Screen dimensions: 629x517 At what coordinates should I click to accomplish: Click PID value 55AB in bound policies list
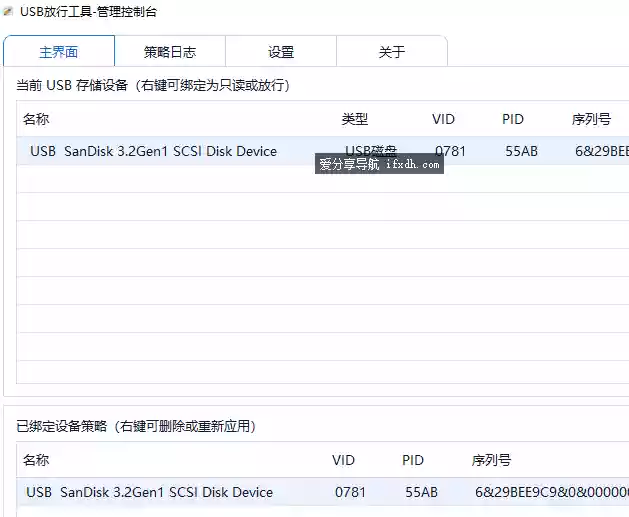pos(422,492)
